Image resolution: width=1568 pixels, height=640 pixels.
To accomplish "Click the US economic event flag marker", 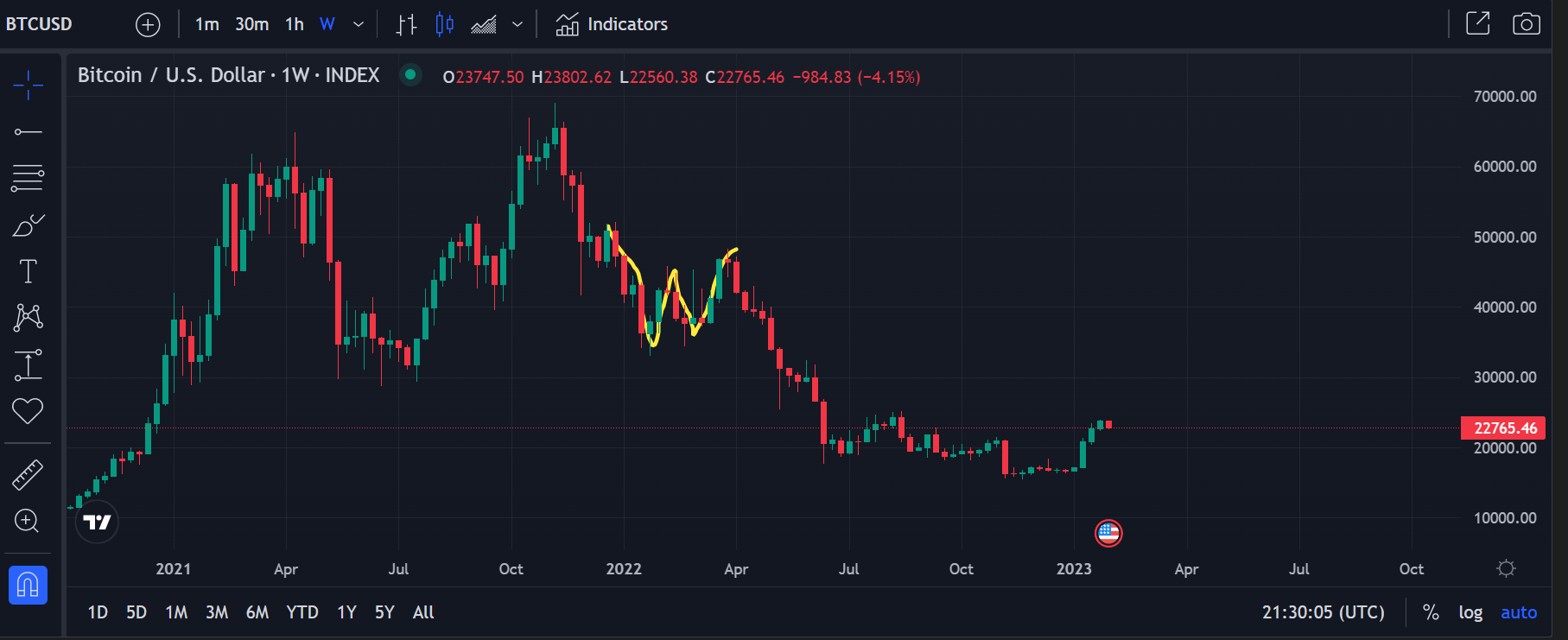I will point(1108,533).
